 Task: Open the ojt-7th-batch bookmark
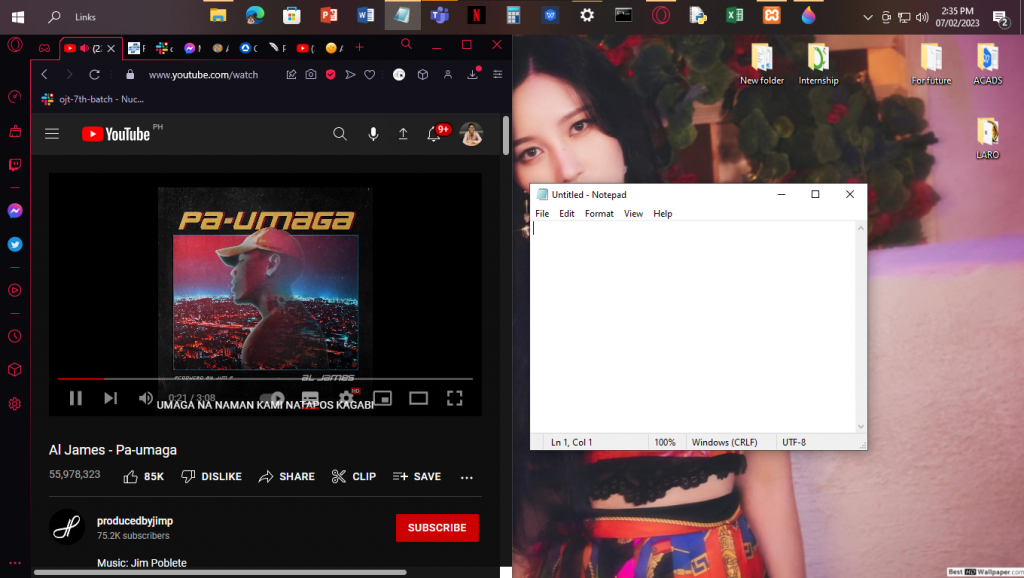[93, 99]
